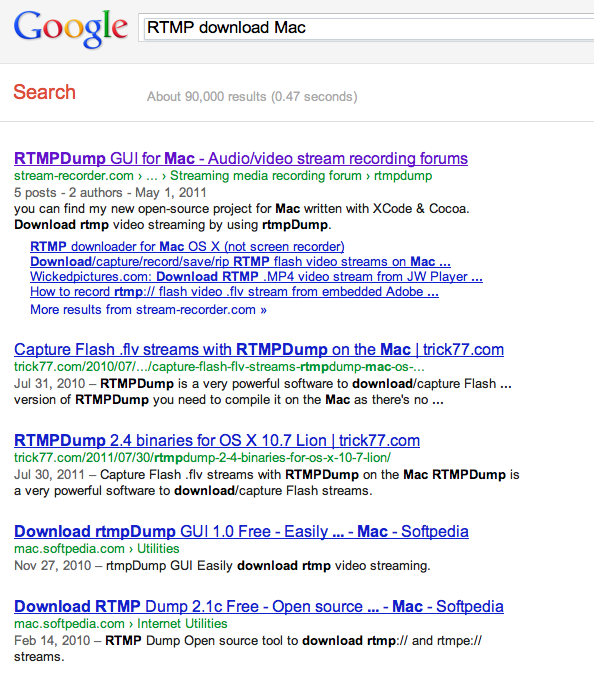Image resolution: width=594 pixels, height=677 pixels.
Task: Click the Google logo
Action: coord(71,28)
